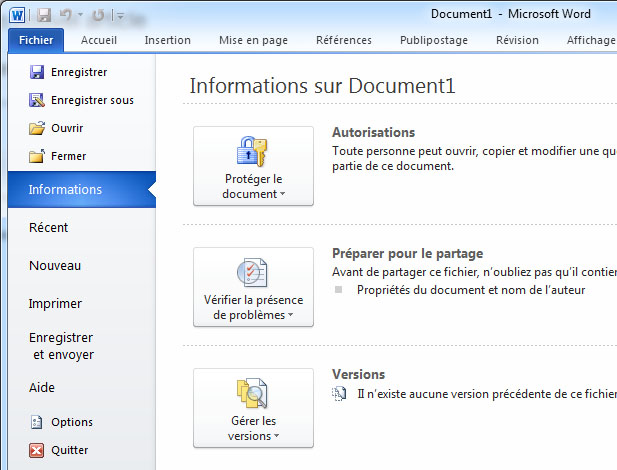Click the Autorisations heading
The width and height of the screenshot is (617, 470).
[373, 132]
